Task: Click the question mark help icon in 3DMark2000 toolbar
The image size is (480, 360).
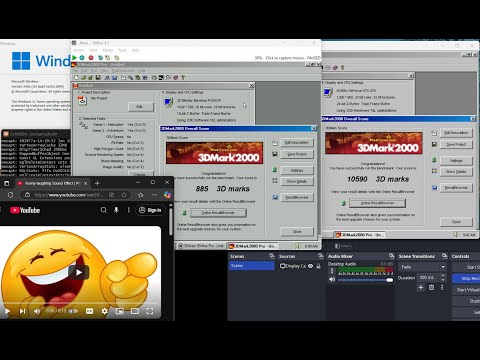Action: 183,77
